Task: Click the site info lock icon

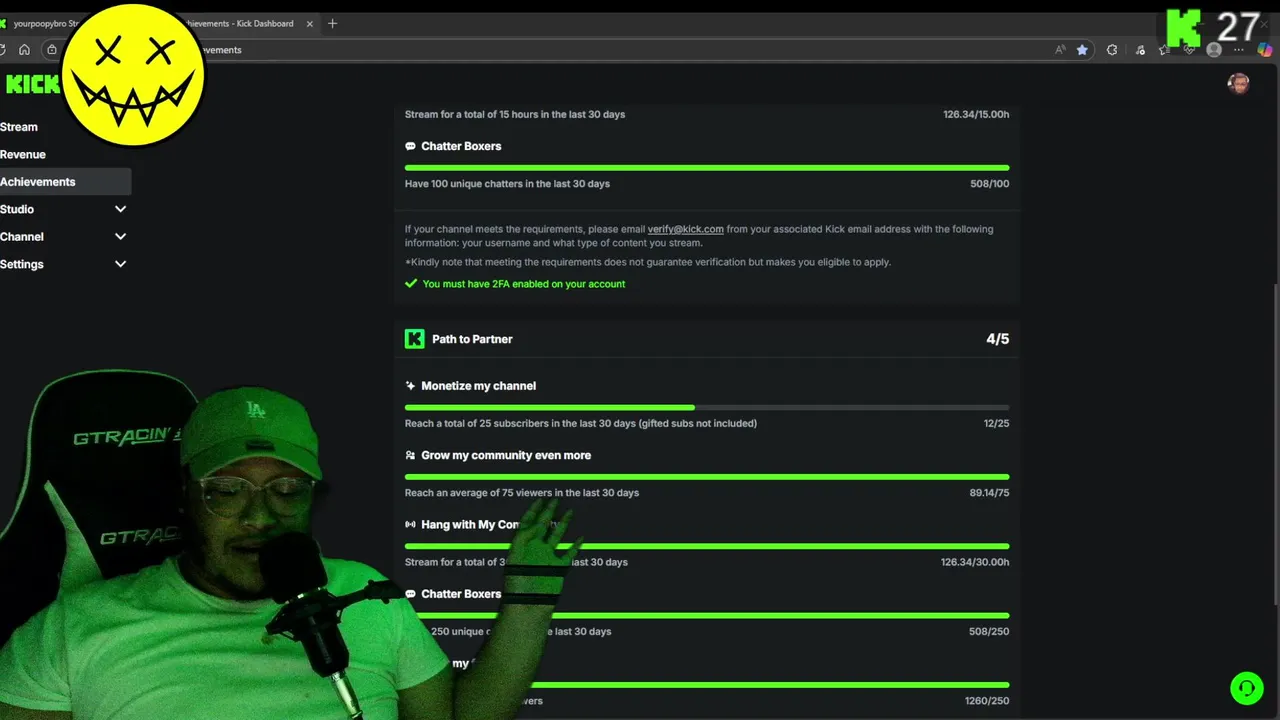Action: (52, 50)
